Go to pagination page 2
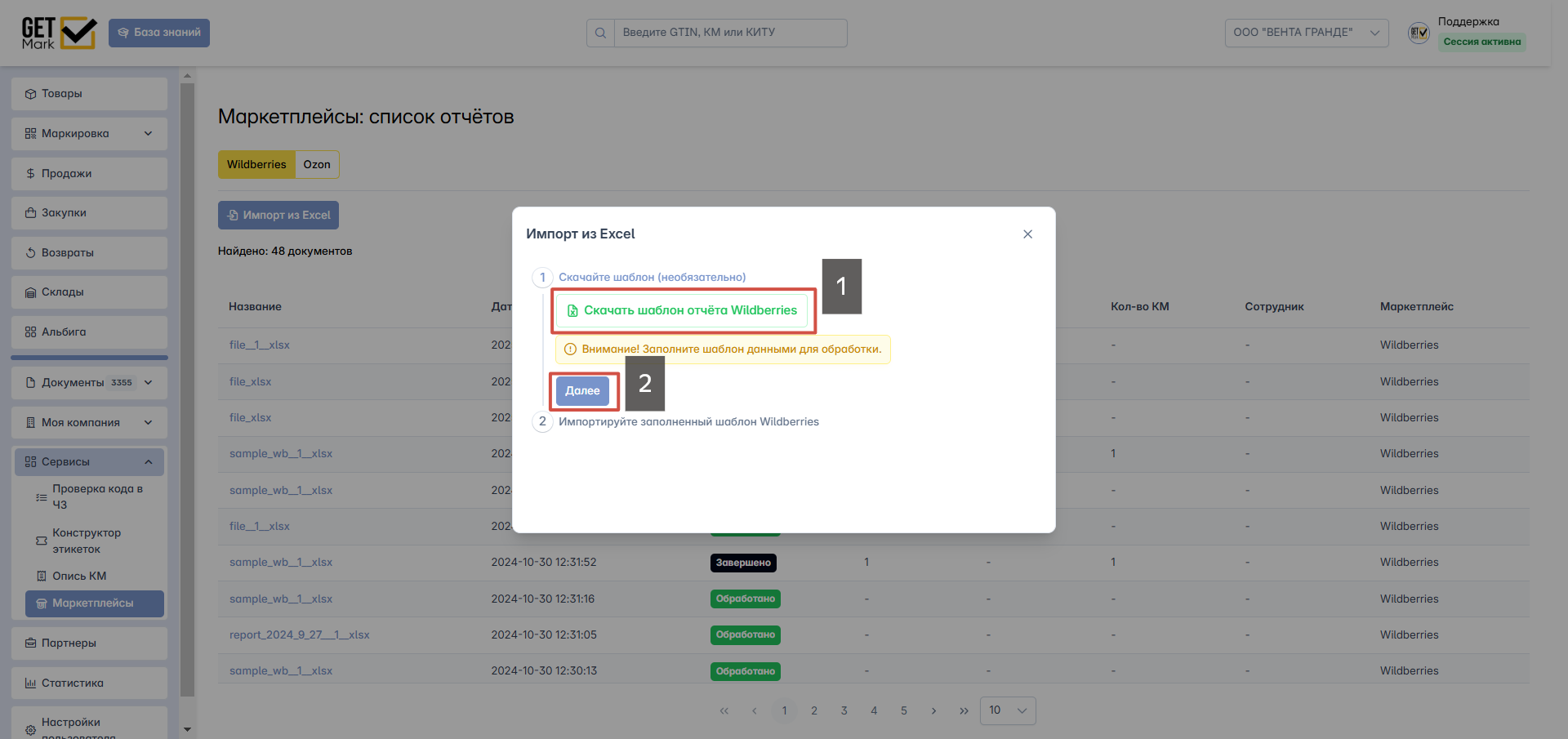Image resolution: width=1568 pixels, height=739 pixels. (x=814, y=710)
